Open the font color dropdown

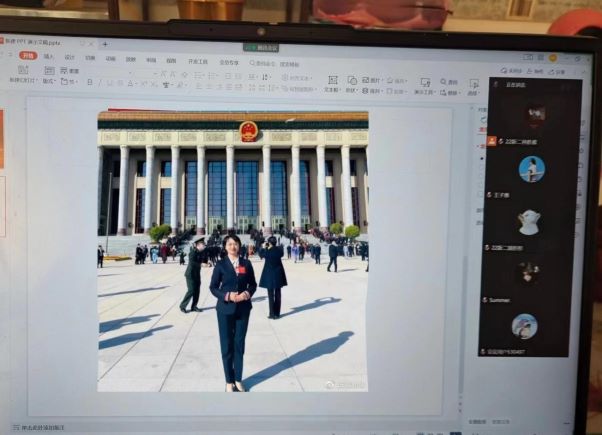pos(132,83)
